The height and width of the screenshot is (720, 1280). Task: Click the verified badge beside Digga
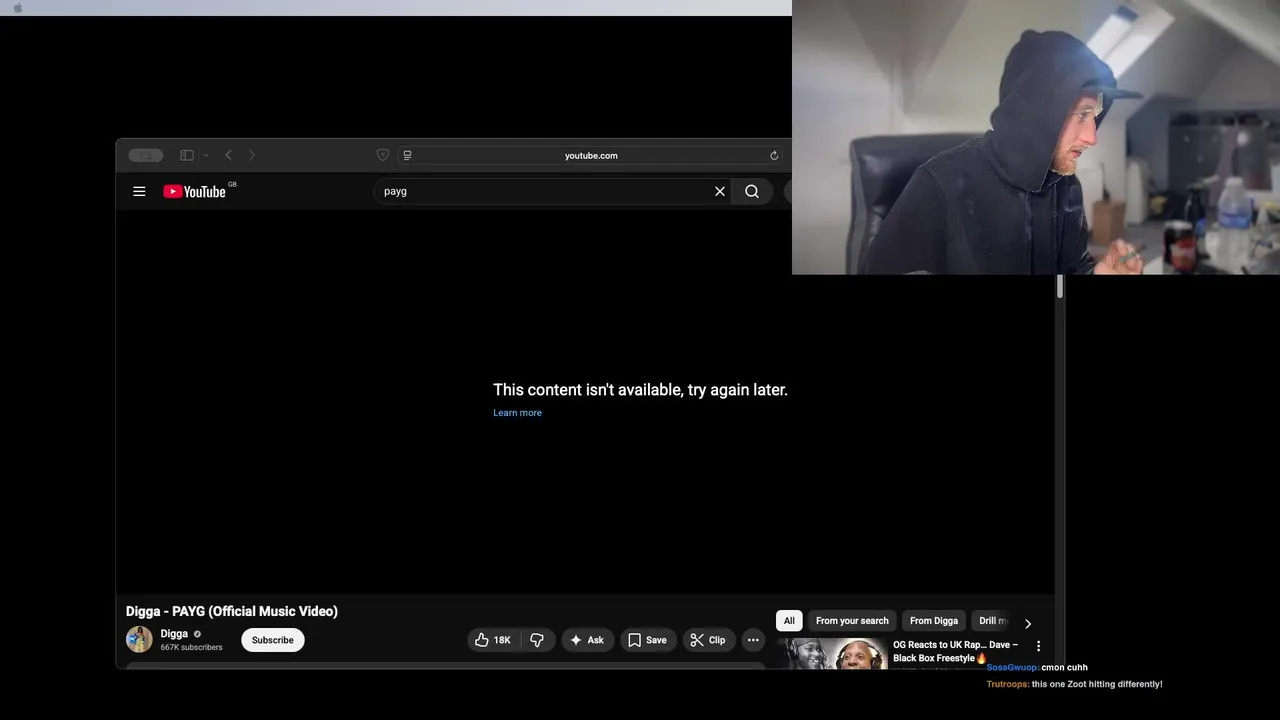(x=197, y=634)
